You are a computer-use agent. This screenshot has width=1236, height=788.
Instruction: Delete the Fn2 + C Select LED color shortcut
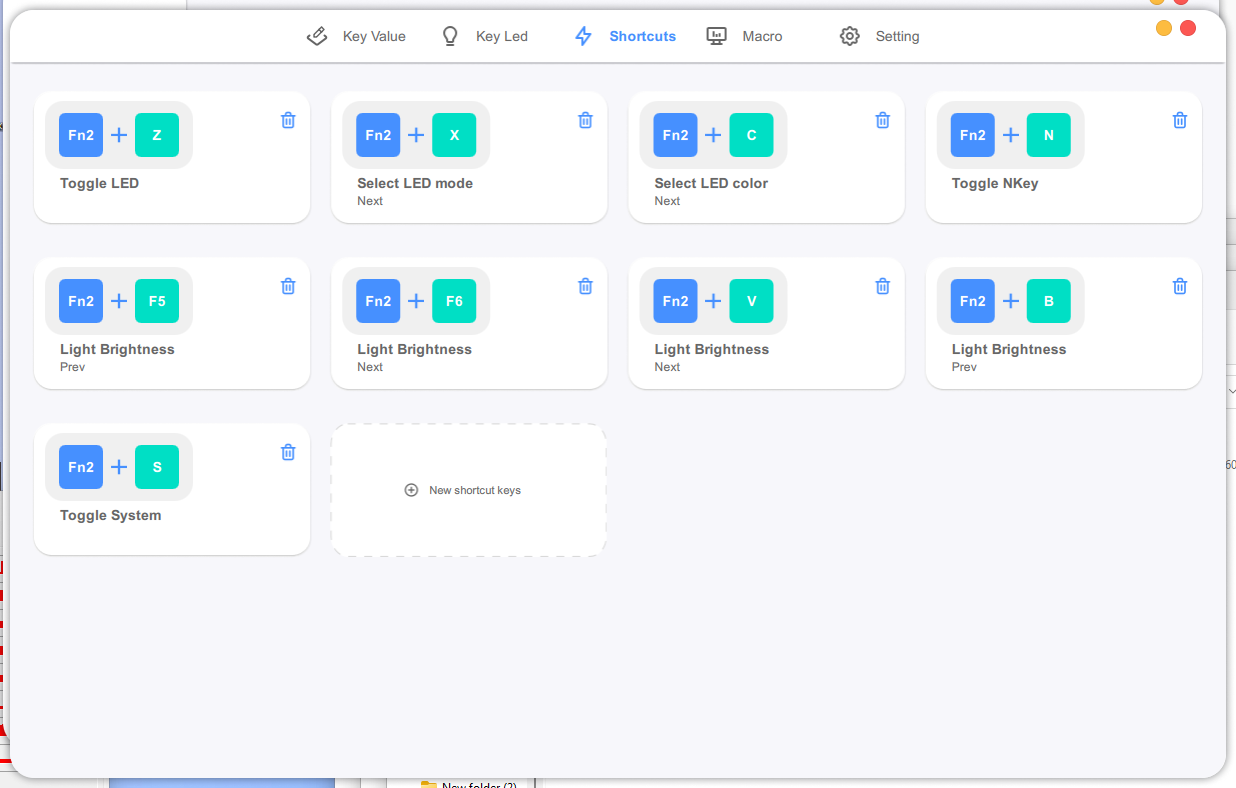(882, 120)
